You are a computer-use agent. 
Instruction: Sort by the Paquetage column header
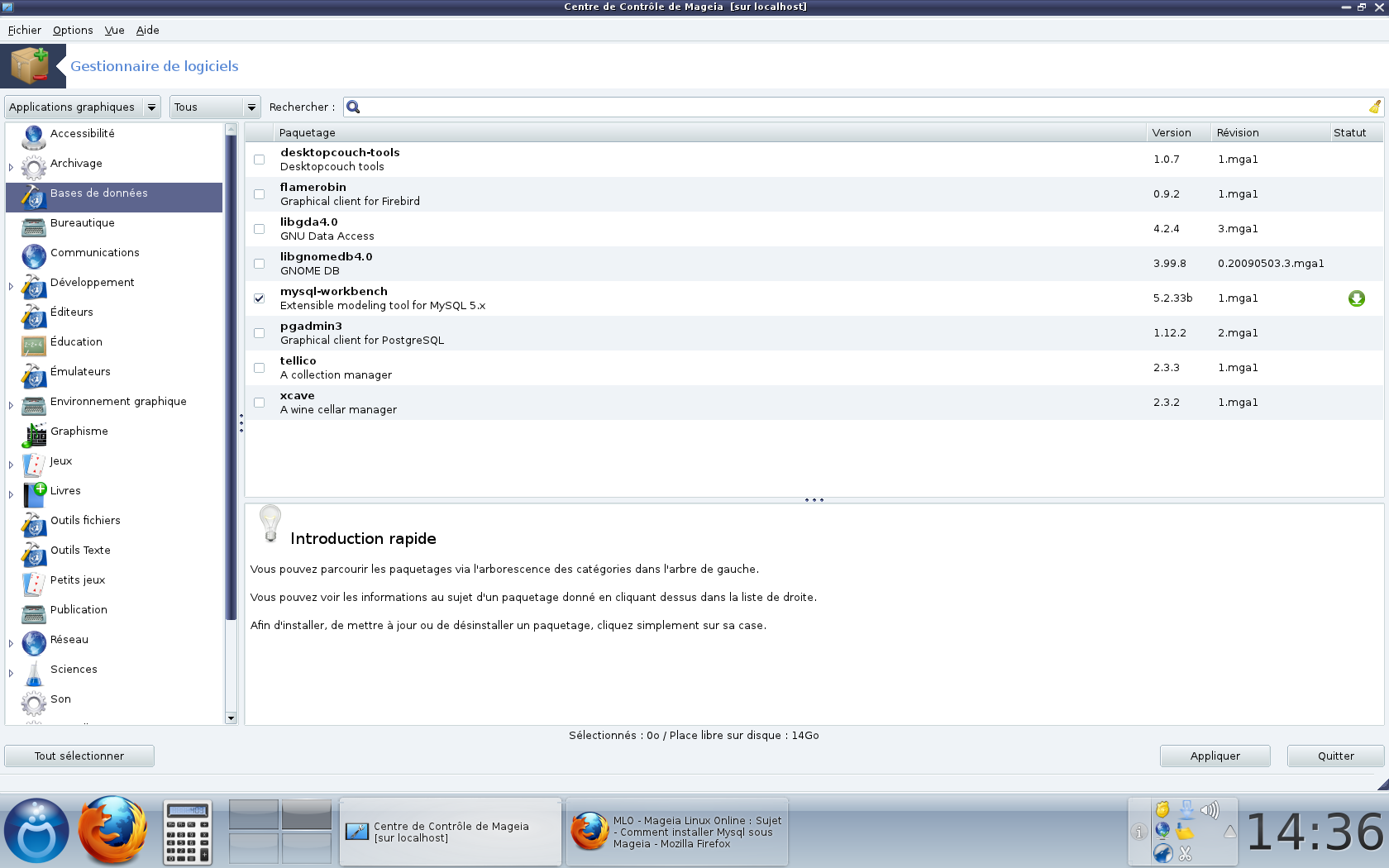(709, 132)
